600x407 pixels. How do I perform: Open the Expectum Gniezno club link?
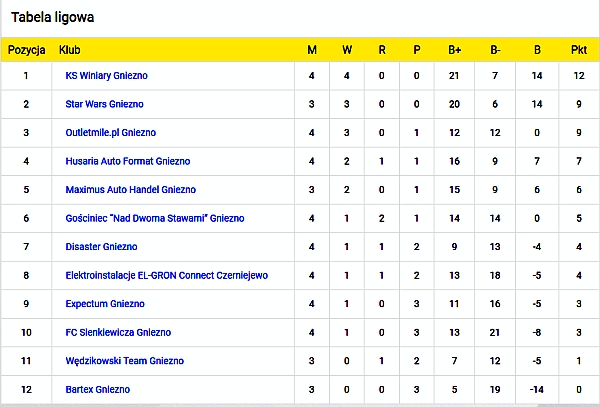coord(105,304)
